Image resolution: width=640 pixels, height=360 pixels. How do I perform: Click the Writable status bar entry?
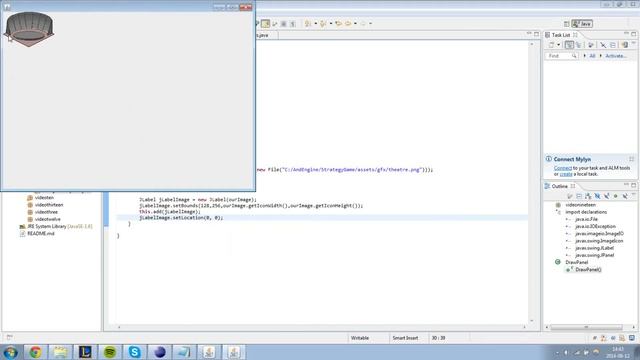[360, 338]
